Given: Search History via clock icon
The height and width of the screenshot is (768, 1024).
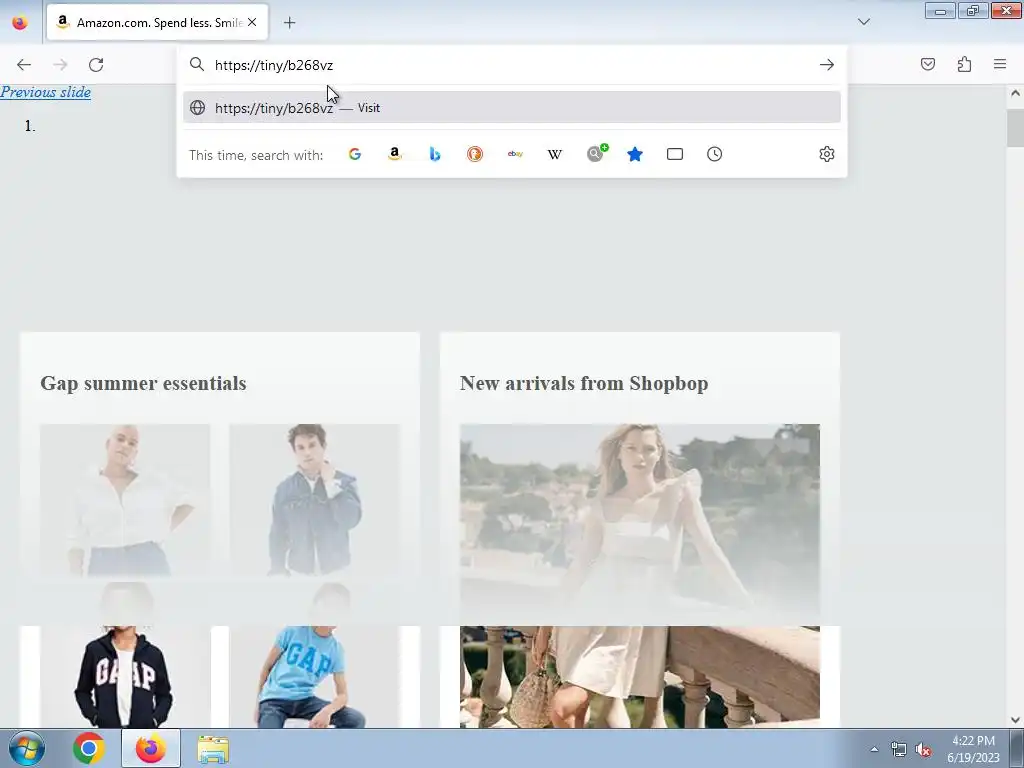Looking at the screenshot, I should [714, 154].
